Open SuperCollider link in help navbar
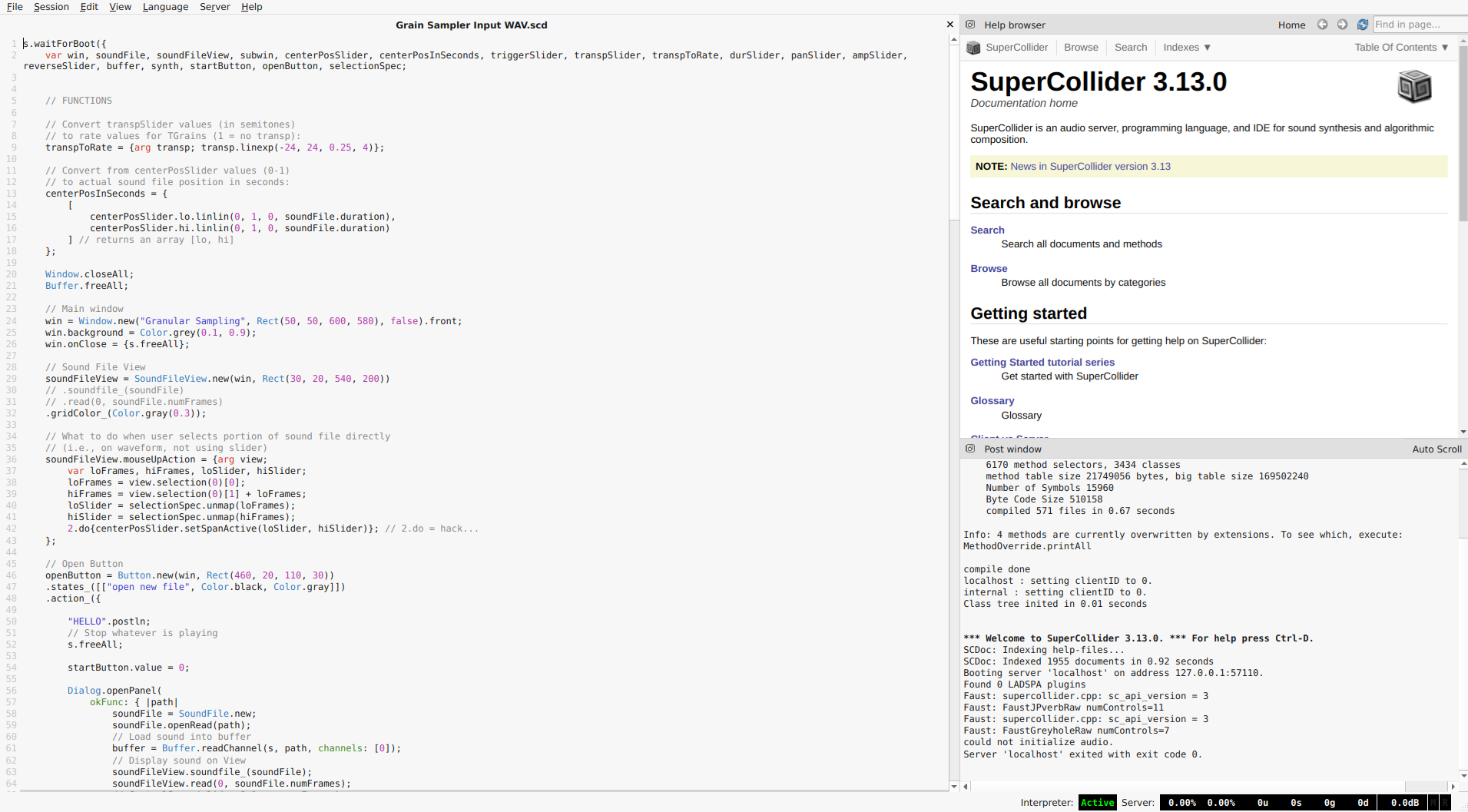 (1016, 48)
